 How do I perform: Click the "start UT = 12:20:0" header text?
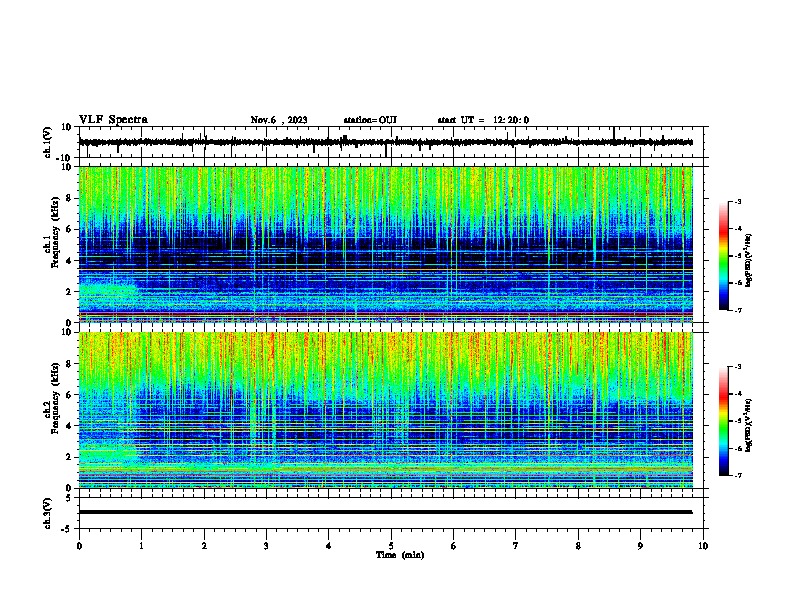coord(483,120)
